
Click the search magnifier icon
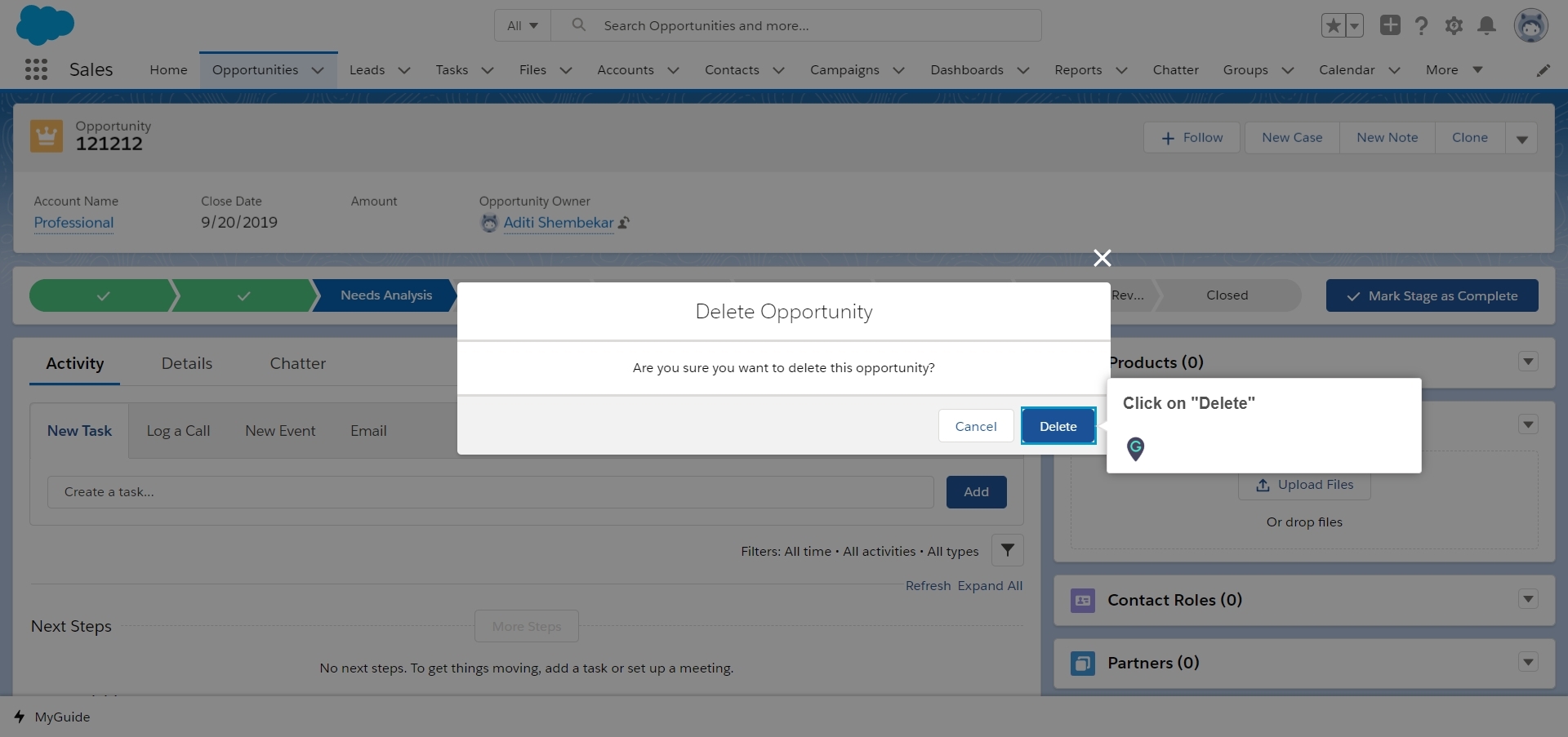click(579, 24)
